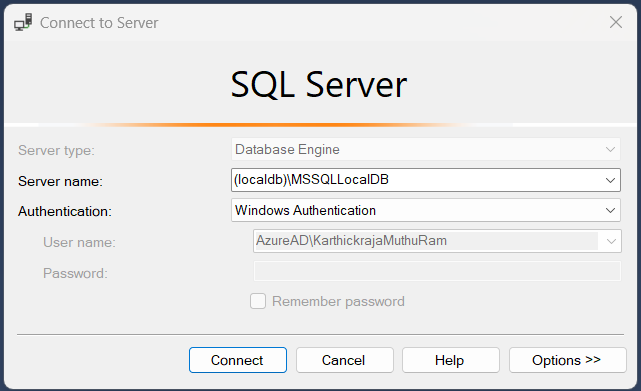Show more settings with Options >>

567,360
